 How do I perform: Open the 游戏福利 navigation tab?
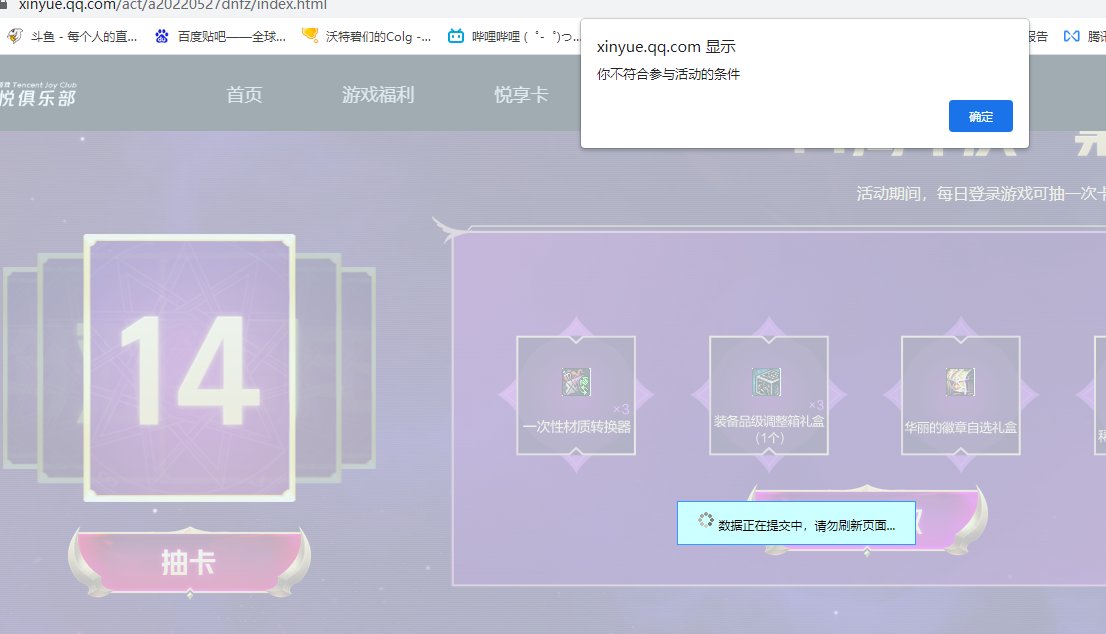point(378,95)
